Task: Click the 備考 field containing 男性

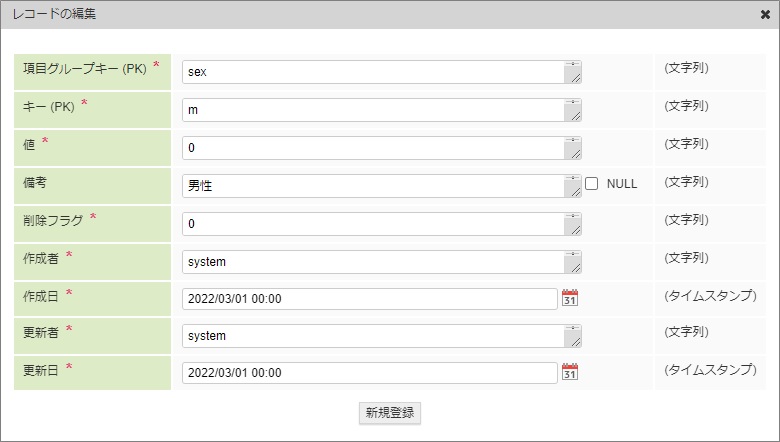Action: (x=372, y=186)
